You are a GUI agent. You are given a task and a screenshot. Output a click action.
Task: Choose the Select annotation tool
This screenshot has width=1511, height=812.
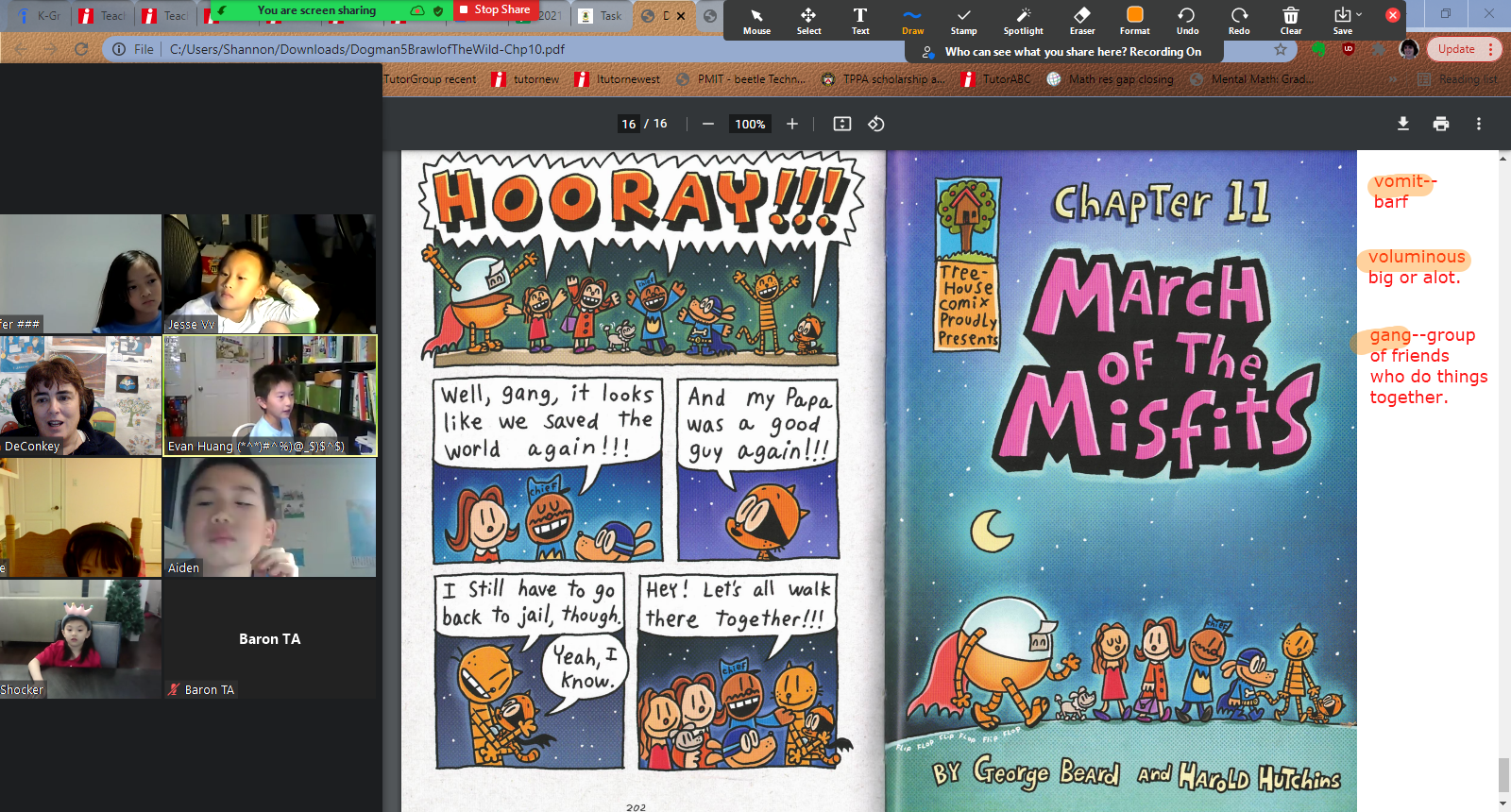pos(808,20)
